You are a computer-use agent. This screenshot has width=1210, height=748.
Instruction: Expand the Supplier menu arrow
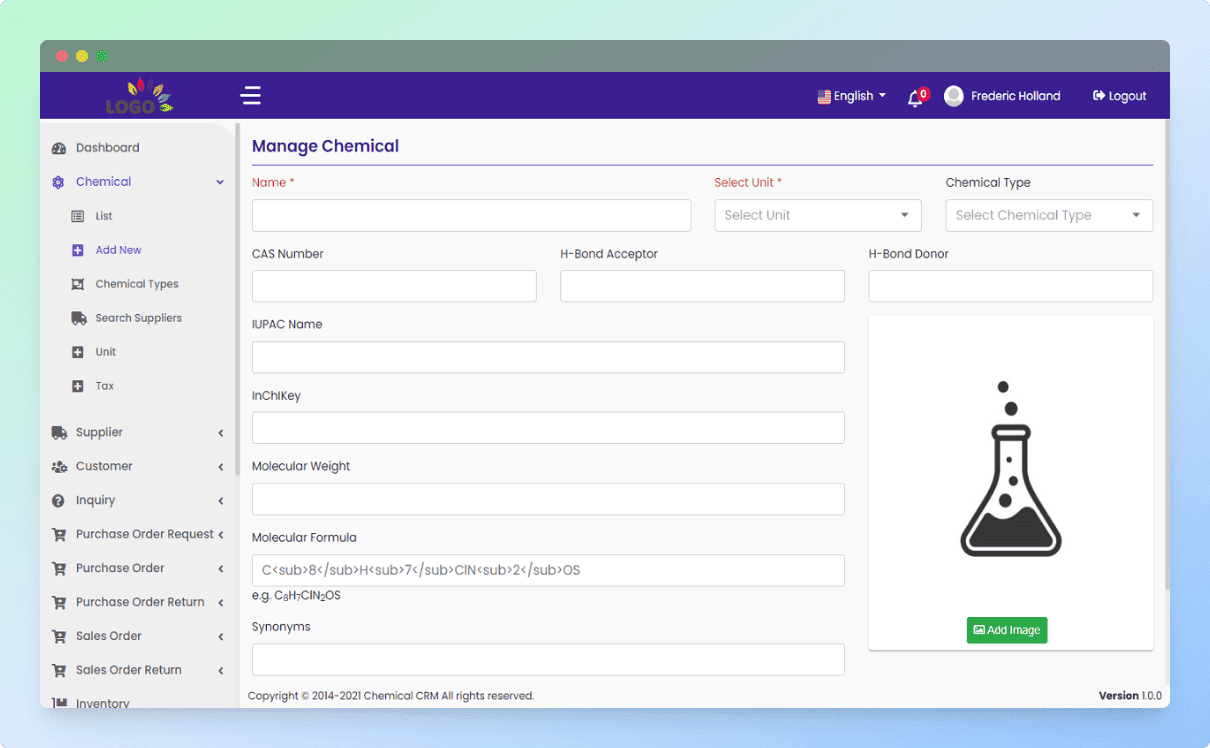pos(220,433)
